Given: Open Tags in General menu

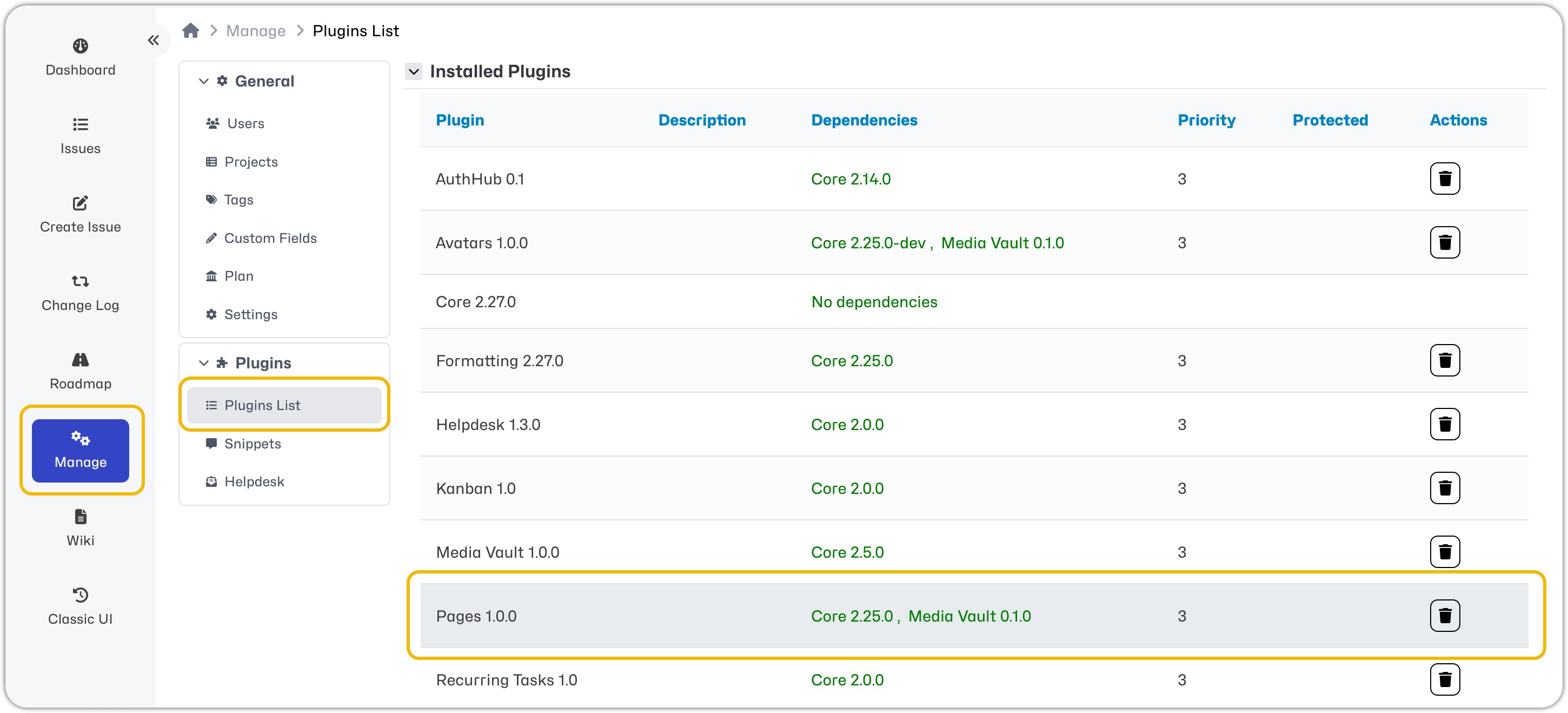Looking at the screenshot, I should tap(229, 200).
